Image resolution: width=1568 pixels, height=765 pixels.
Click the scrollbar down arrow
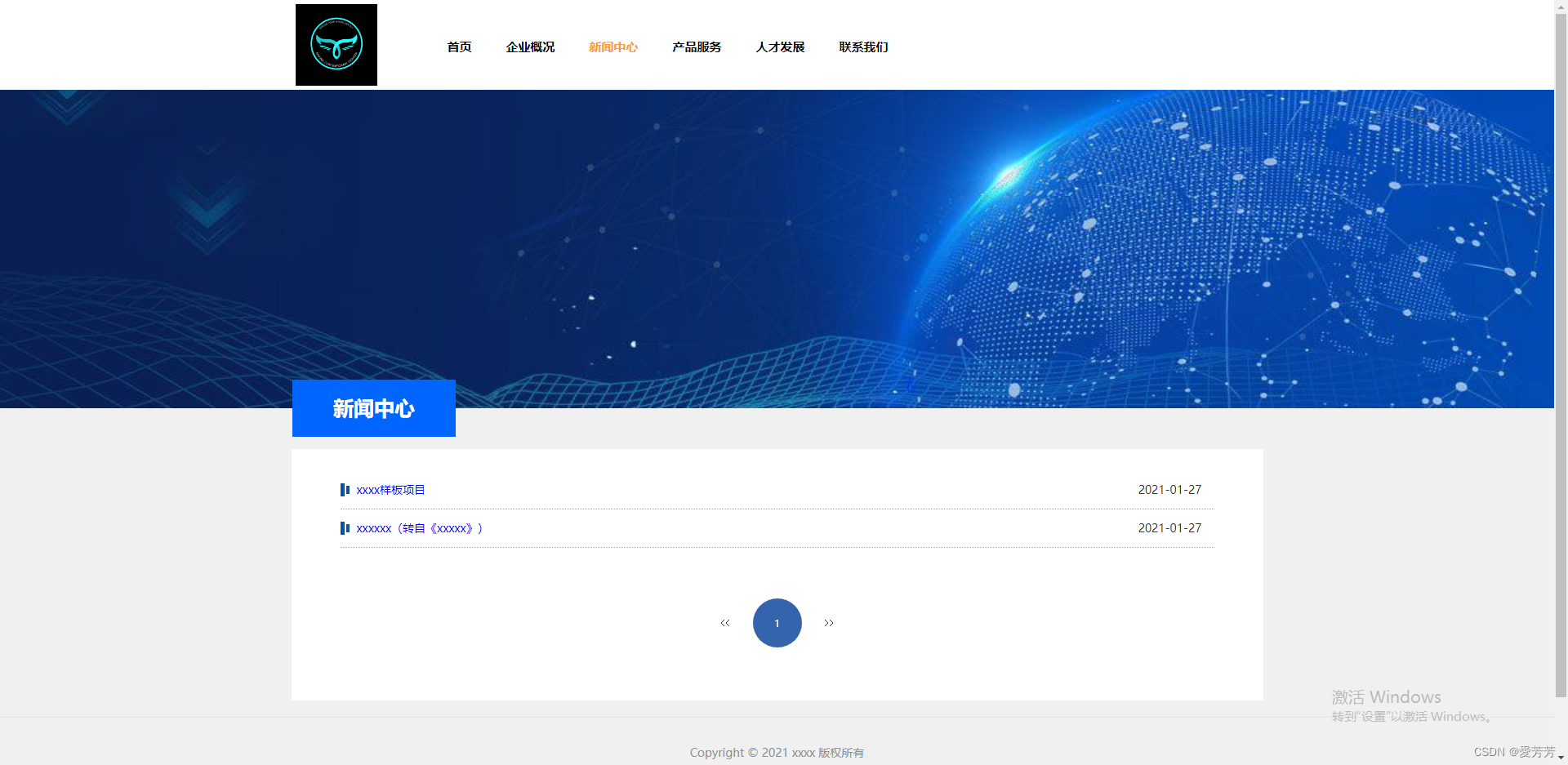coord(1561,758)
